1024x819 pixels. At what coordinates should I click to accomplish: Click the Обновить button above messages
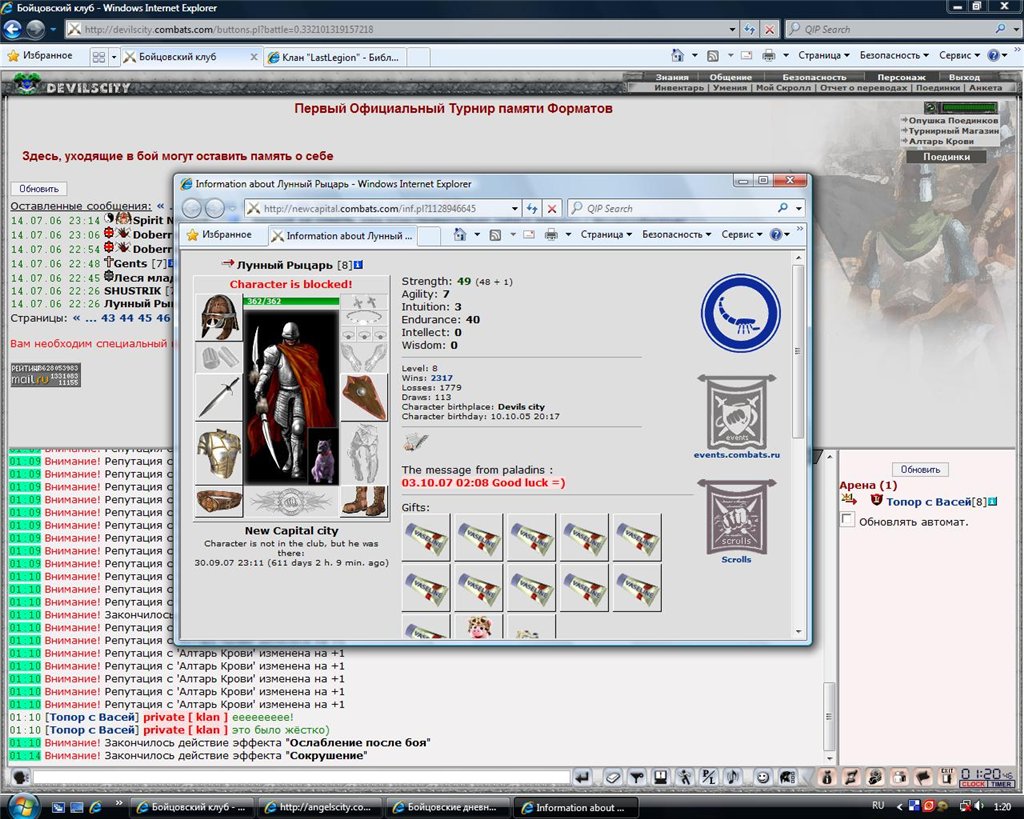[39, 189]
